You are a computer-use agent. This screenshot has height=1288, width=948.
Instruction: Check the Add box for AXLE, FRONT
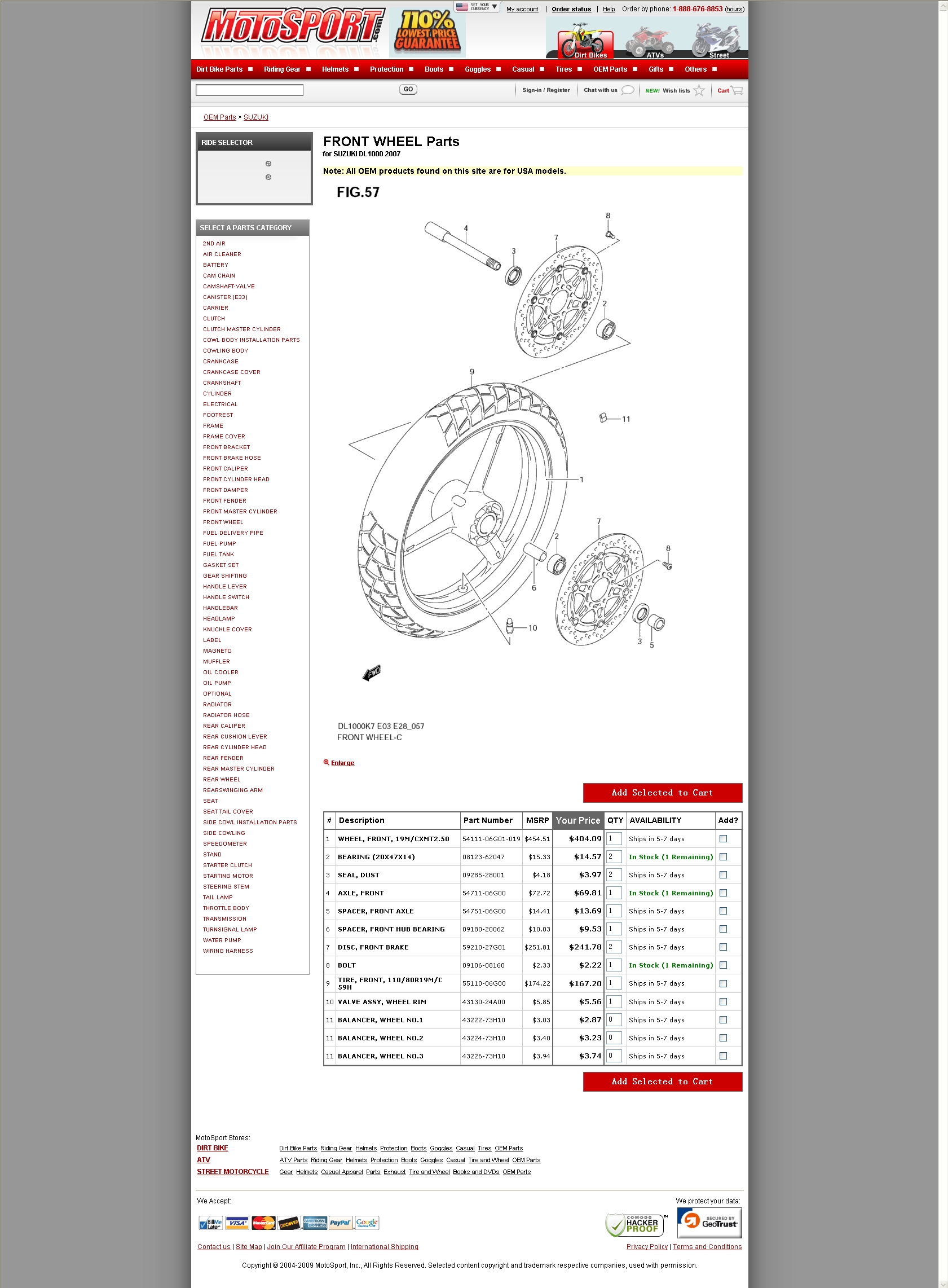tap(723, 893)
